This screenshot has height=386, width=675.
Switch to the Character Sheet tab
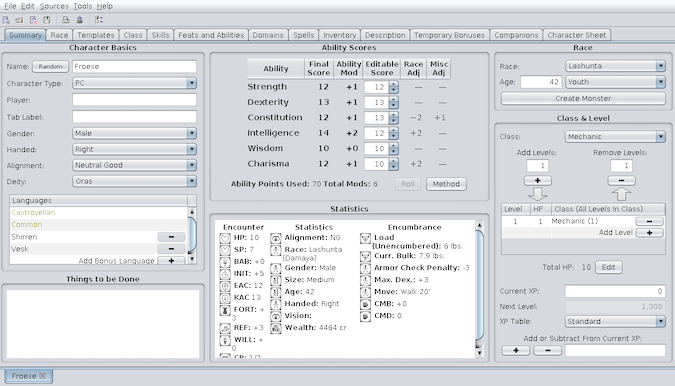tap(576, 35)
